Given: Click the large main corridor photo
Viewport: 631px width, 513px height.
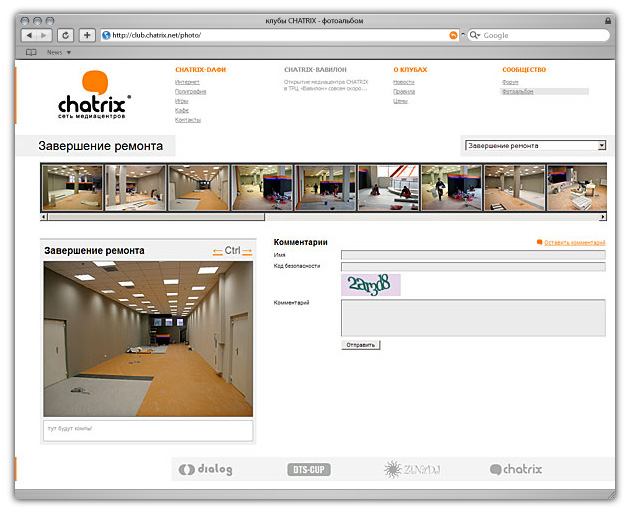Looking at the screenshot, I should point(148,339).
